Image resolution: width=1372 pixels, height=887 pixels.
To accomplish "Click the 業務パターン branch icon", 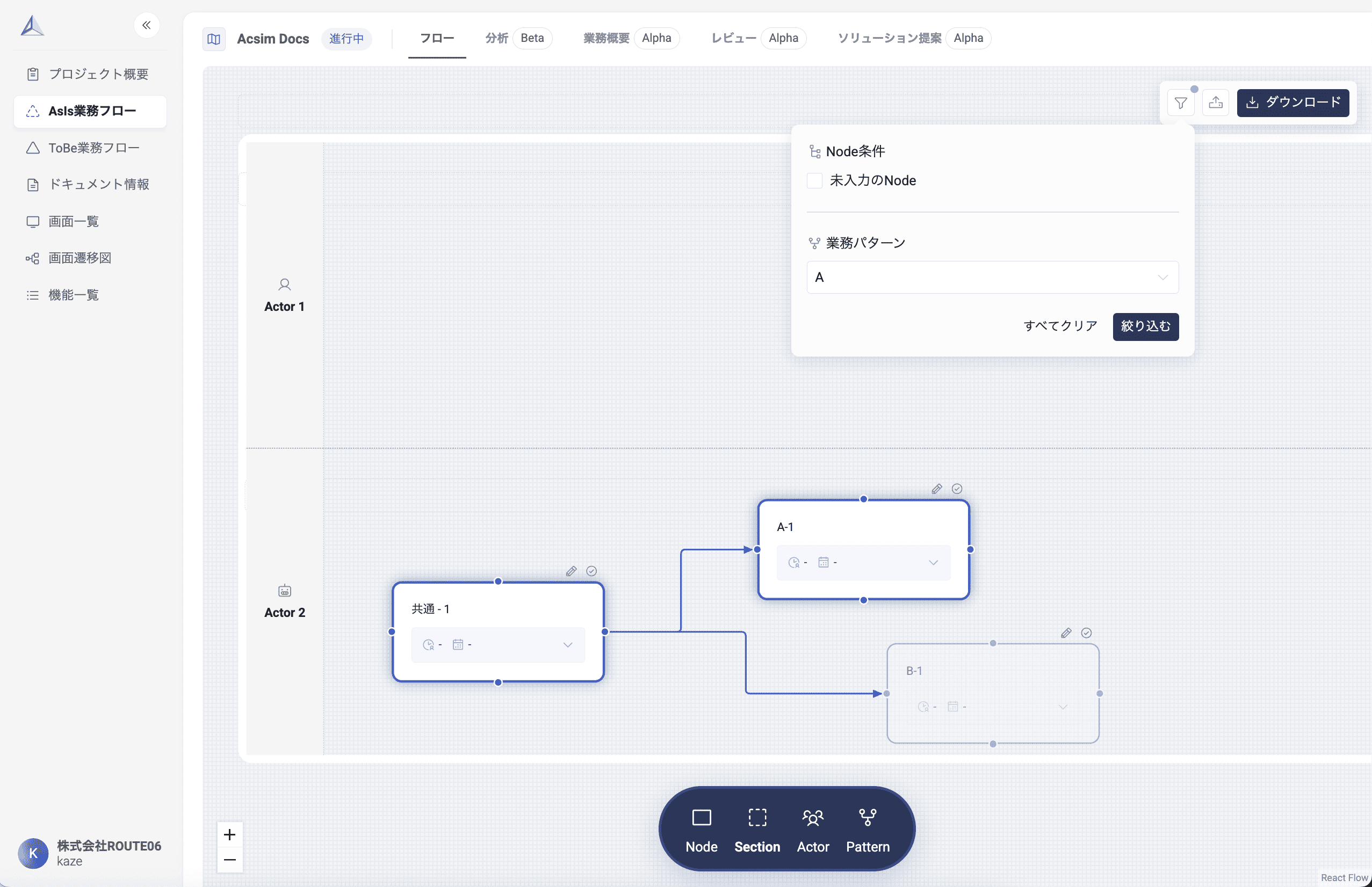I will point(814,243).
